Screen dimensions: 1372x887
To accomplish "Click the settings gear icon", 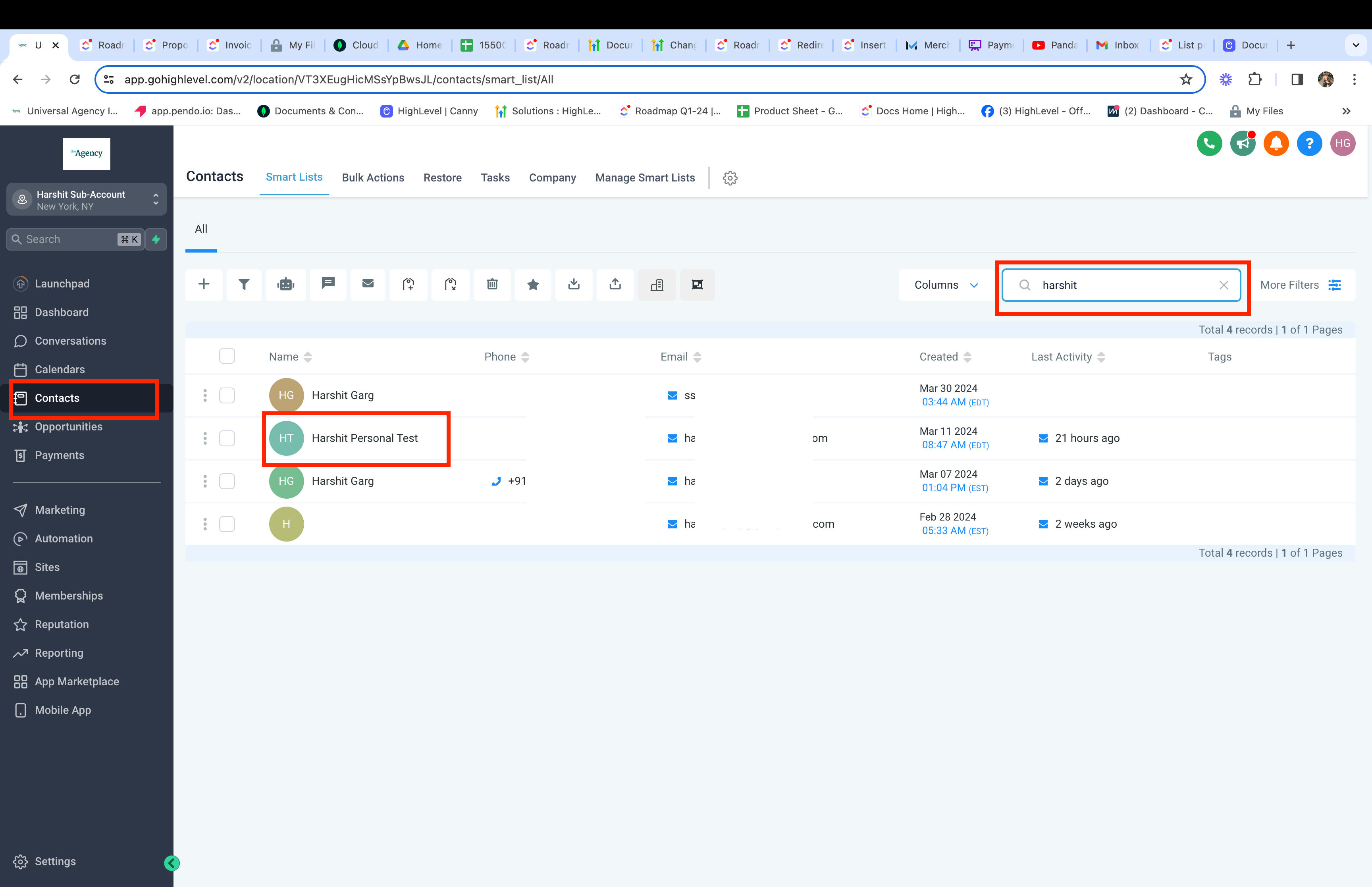I will (x=730, y=178).
